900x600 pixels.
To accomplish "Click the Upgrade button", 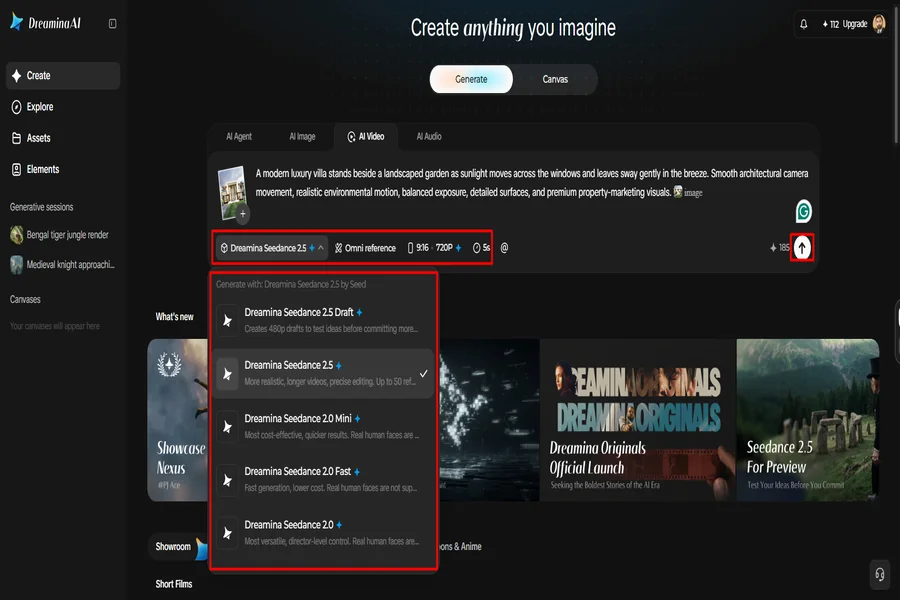I will tap(855, 24).
